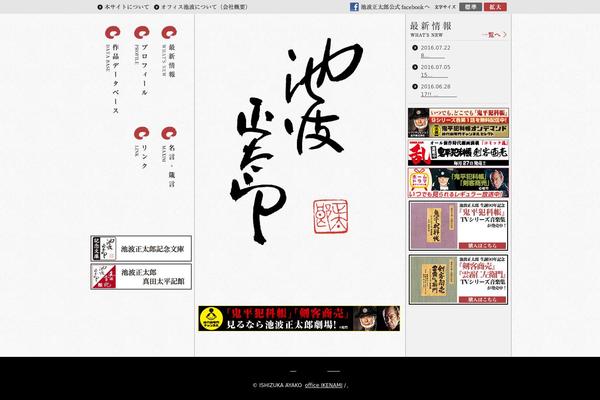Click bullet icon before 本サイトについて
Viewport: 600px width, 400px height.
100,7
